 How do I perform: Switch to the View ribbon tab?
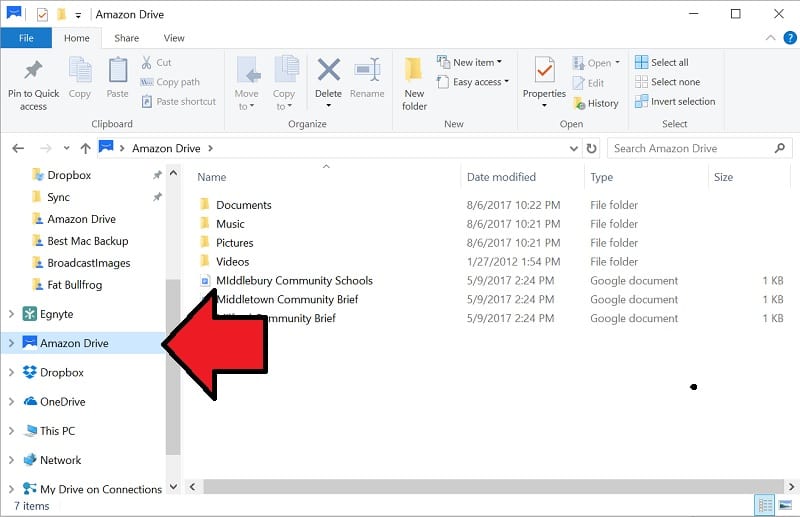click(x=174, y=38)
